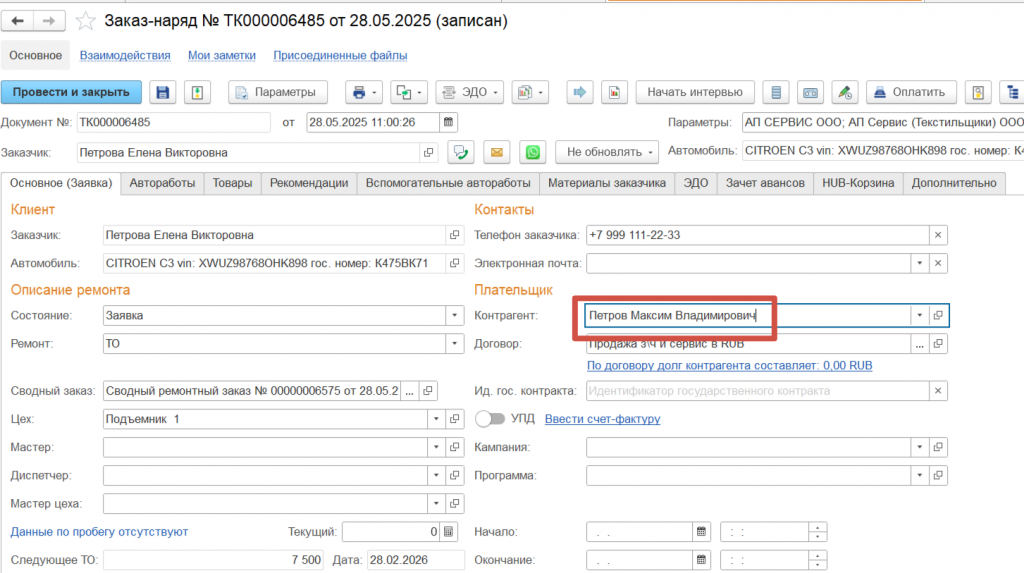Open the calculator for current mileage
The height and width of the screenshot is (573, 1024).
pyautogui.click(x=449, y=531)
